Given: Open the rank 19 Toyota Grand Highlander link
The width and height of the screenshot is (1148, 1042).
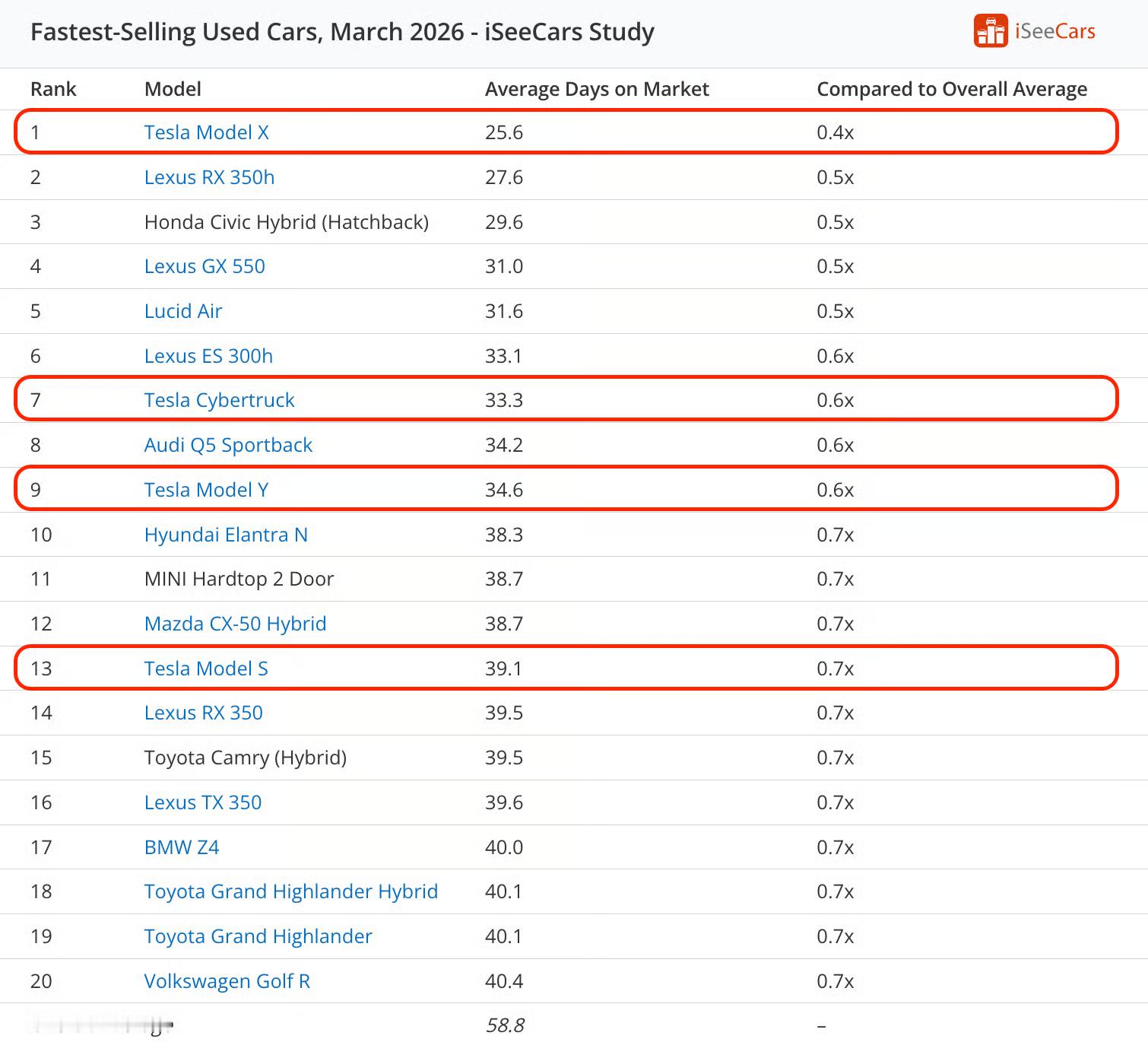Looking at the screenshot, I should 258,936.
